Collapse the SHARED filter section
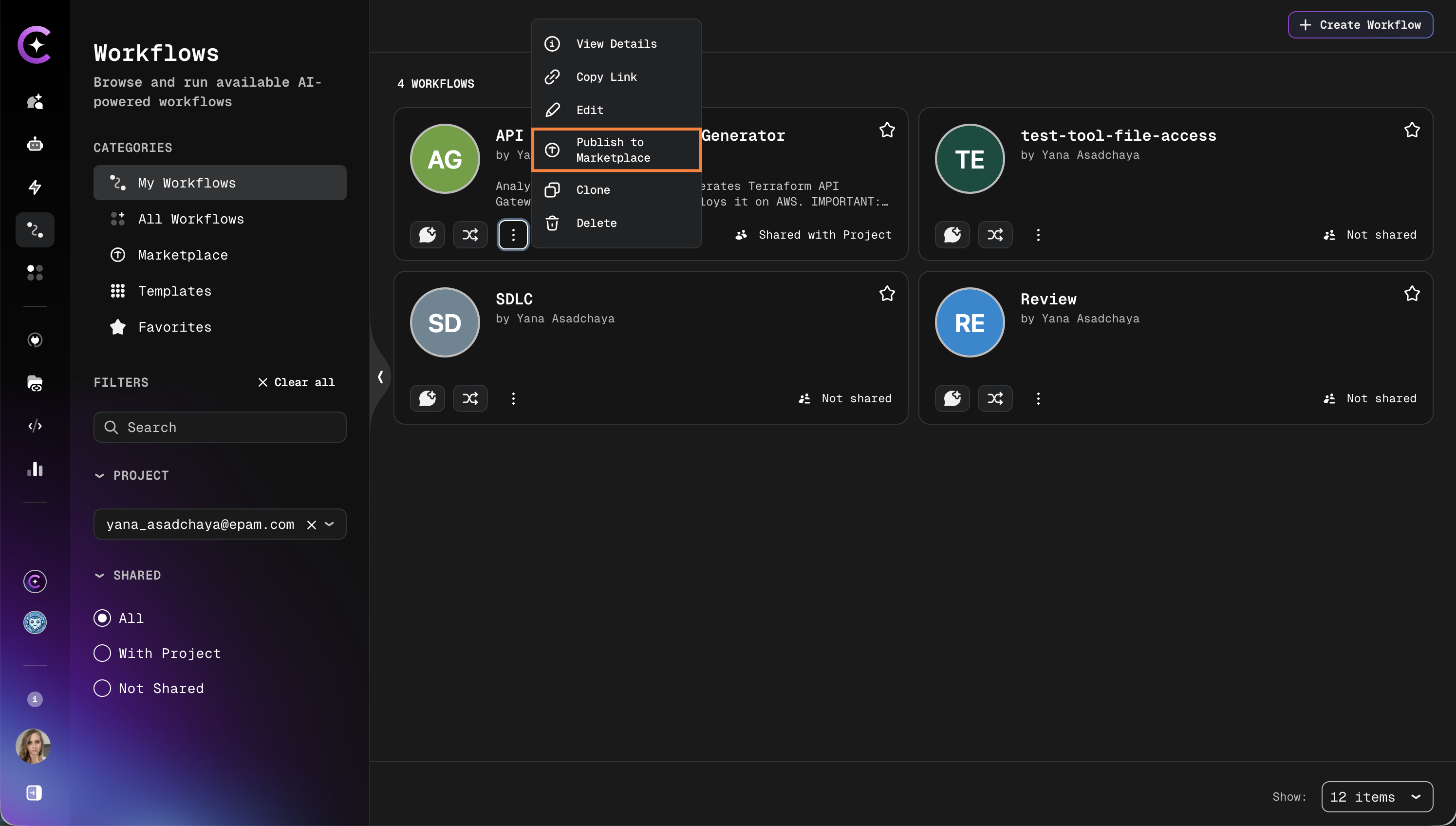The image size is (1456, 826). (x=128, y=575)
